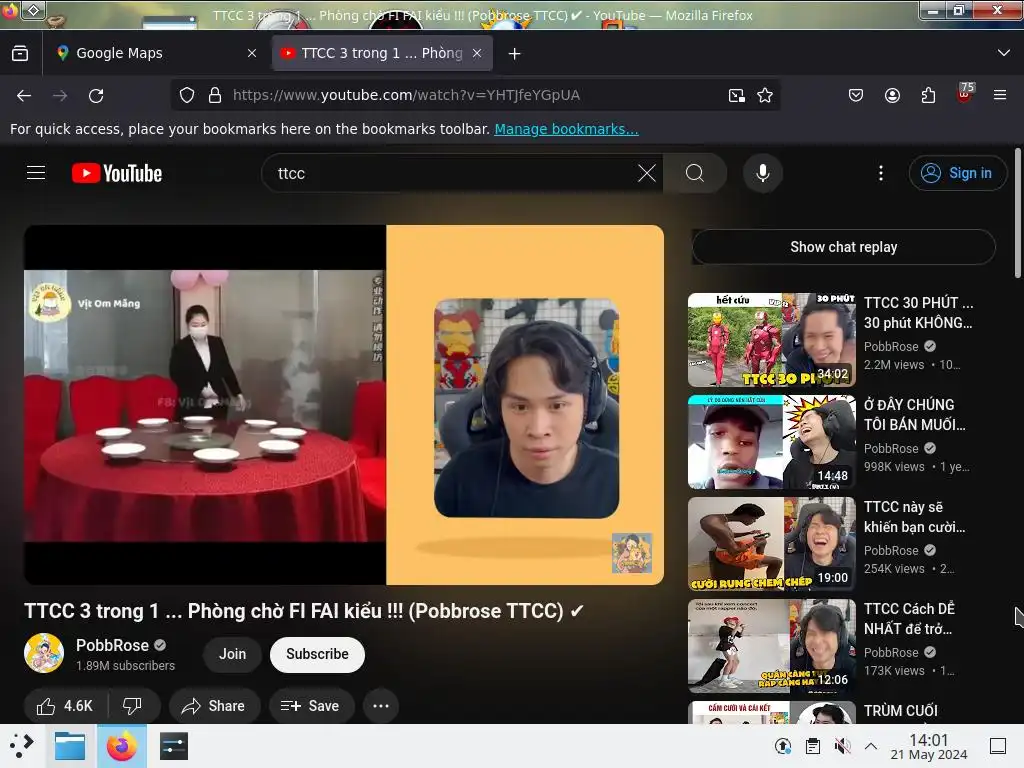This screenshot has width=1024, height=768.
Task: Click the YouTube search magnifier button
Action: pos(695,173)
